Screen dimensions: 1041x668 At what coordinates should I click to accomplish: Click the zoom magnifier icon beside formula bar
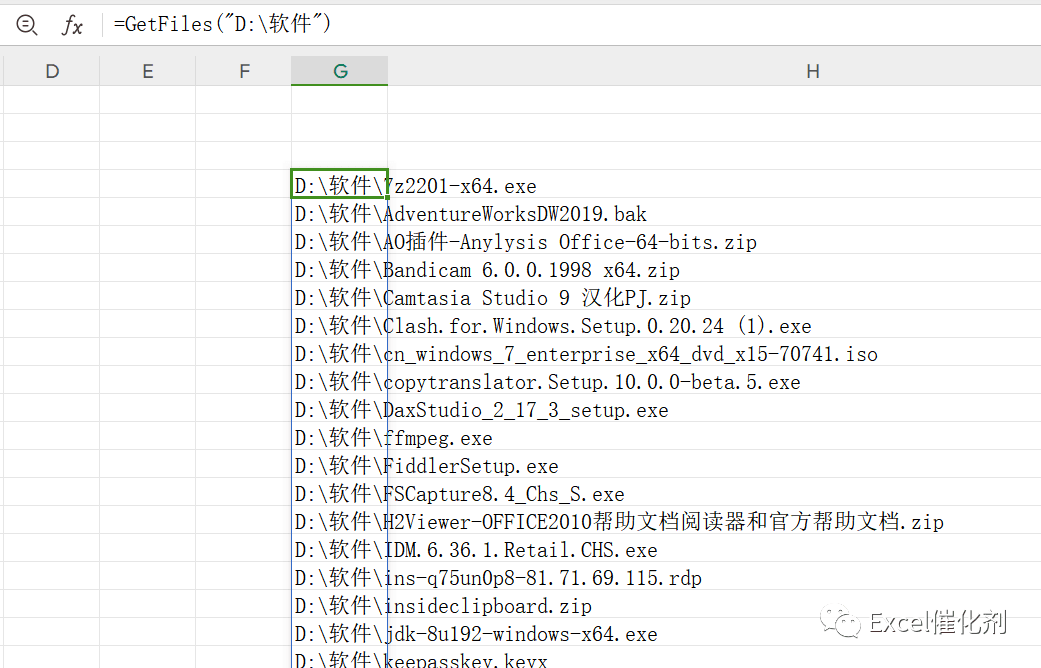point(27,25)
